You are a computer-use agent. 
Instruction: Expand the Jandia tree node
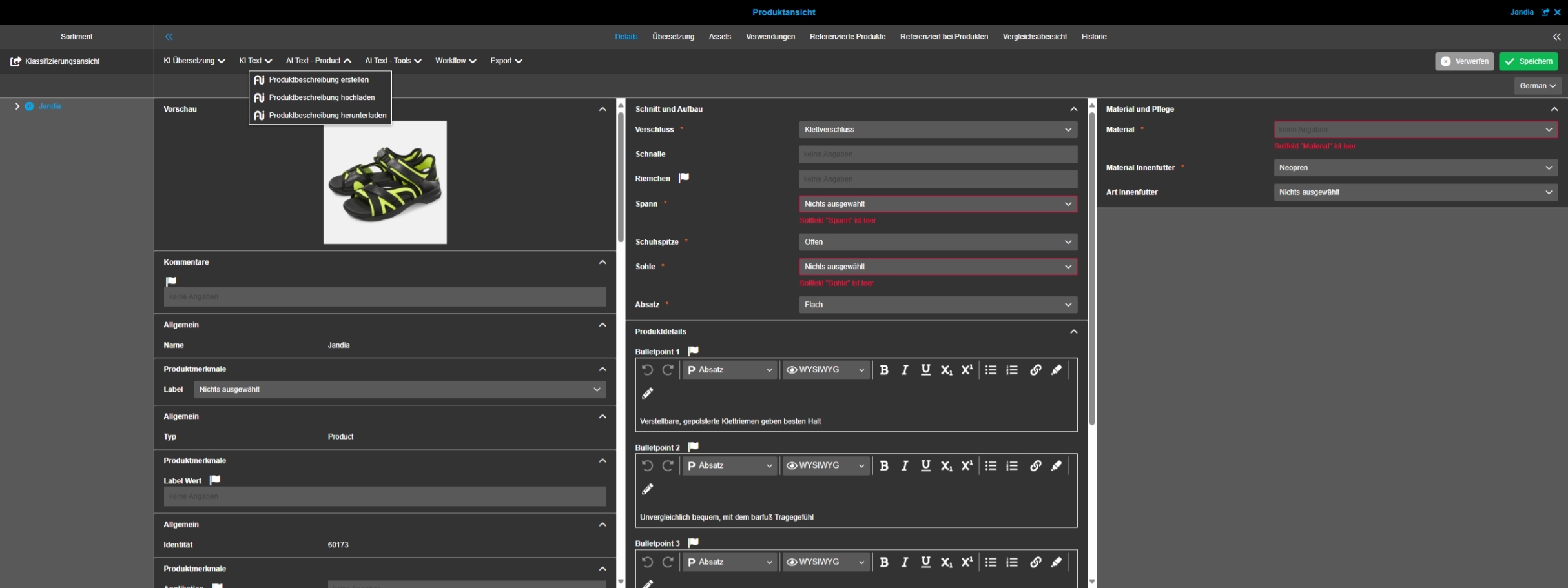(x=17, y=106)
